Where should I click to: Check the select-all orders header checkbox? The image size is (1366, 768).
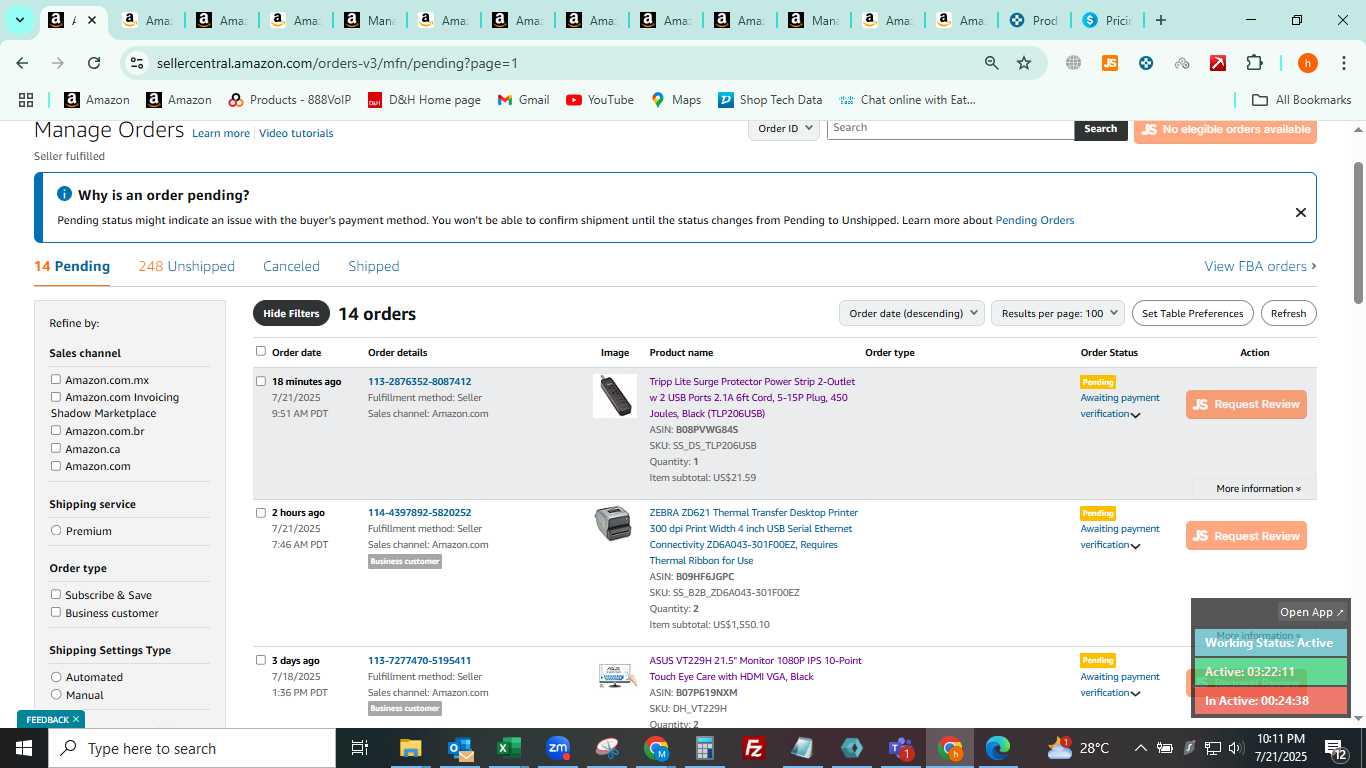click(x=261, y=351)
